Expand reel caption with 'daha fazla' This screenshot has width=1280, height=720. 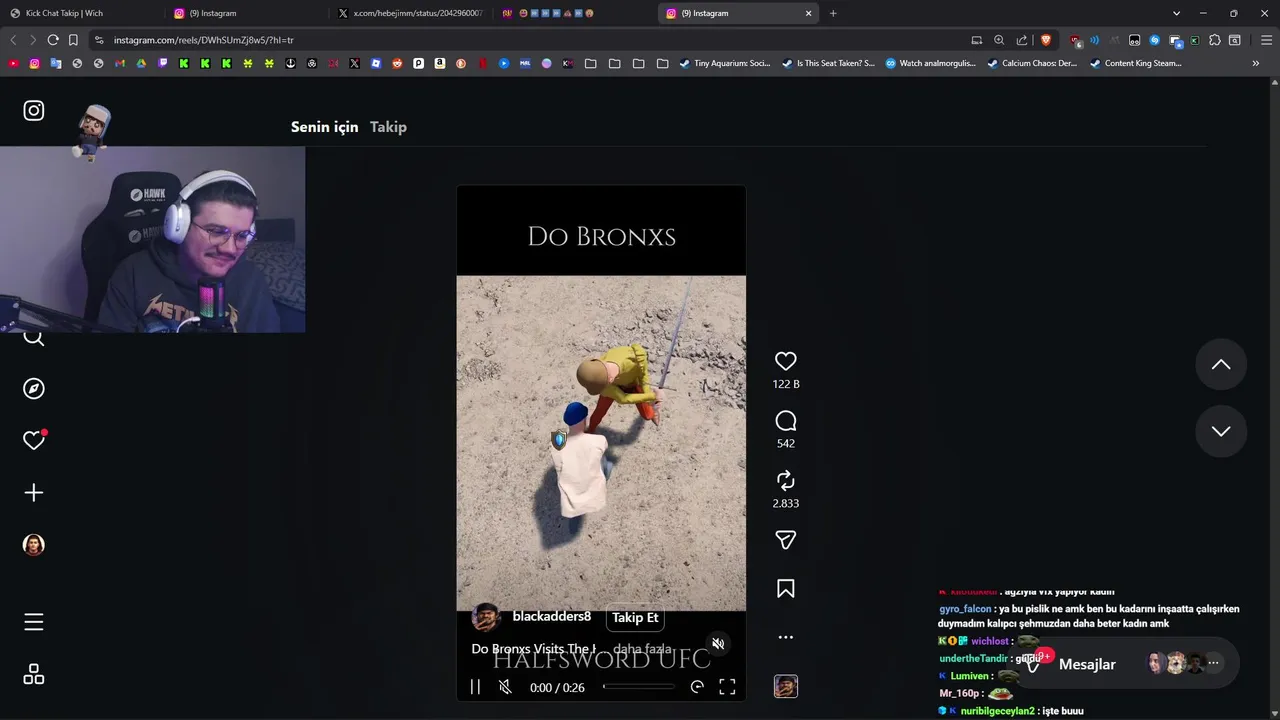pos(642,649)
